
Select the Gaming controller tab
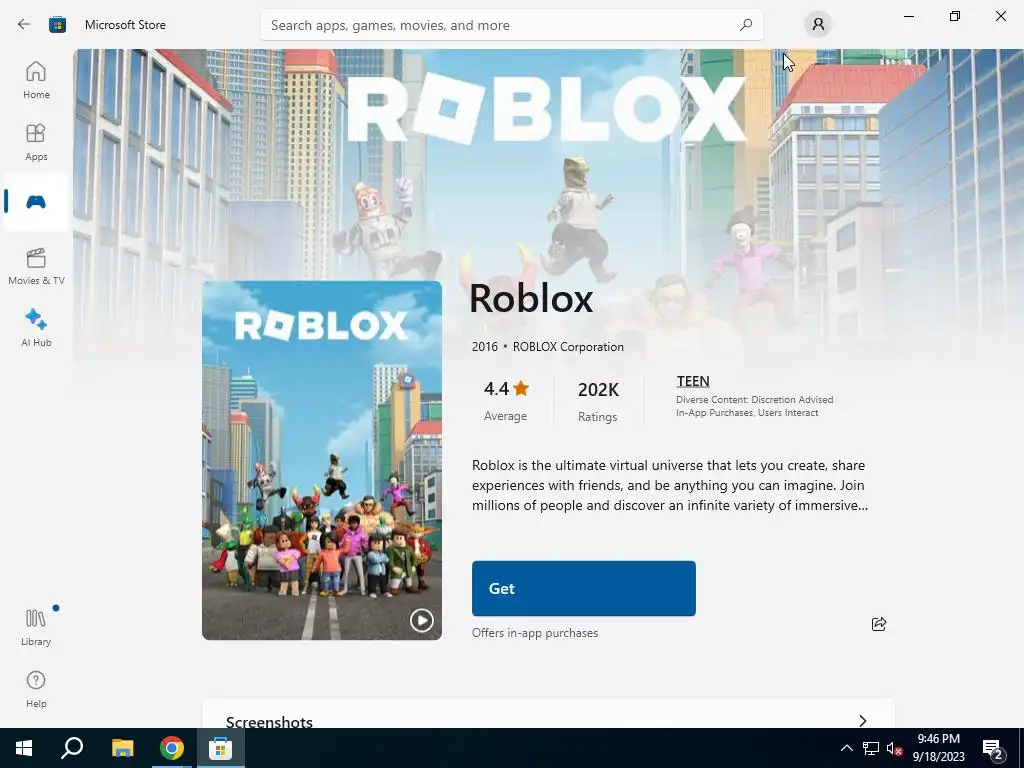click(x=36, y=202)
